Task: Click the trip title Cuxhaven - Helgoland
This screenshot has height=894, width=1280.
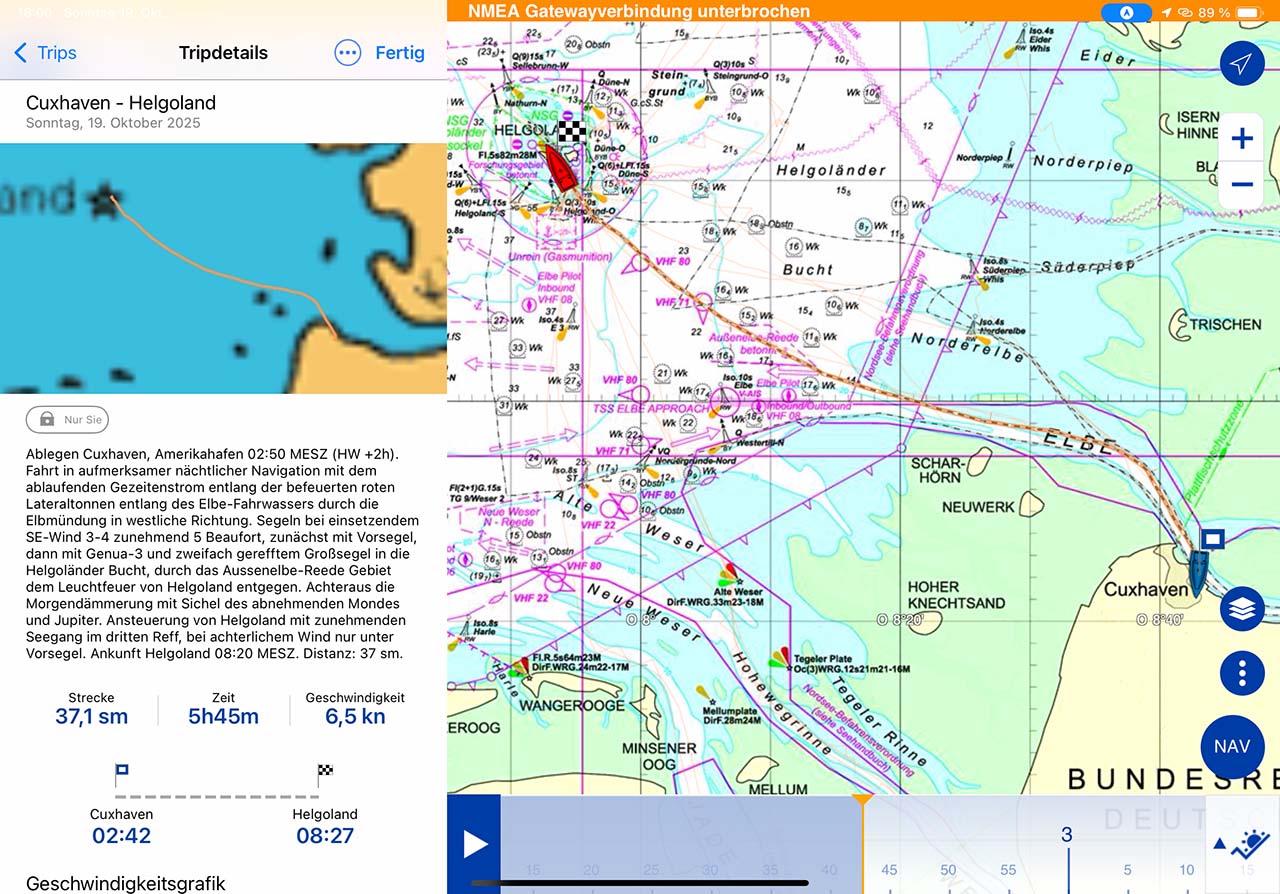Action: pyautogui.click(x=121, y=103)
